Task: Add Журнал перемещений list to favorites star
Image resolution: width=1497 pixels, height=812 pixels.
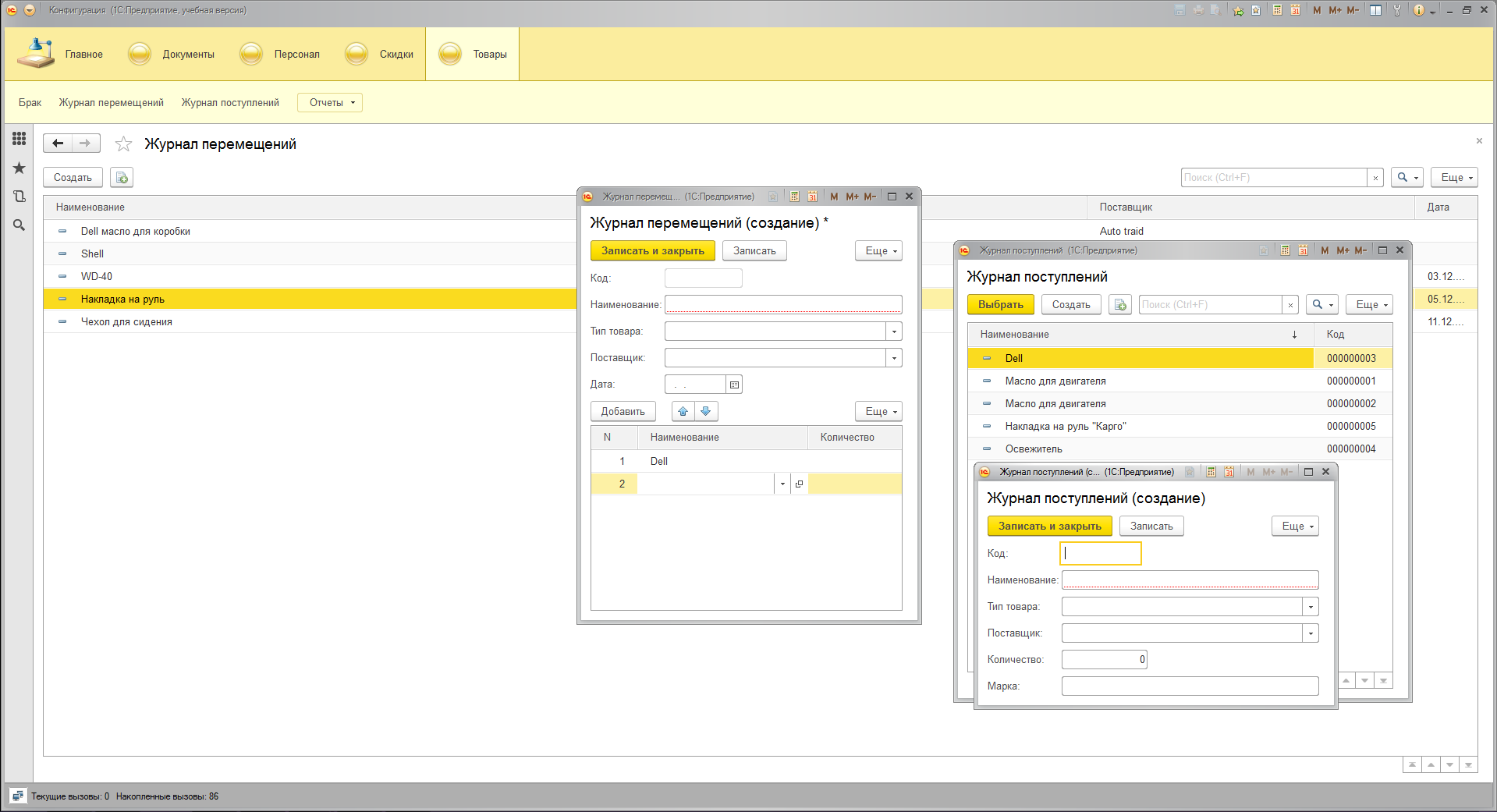Action: click(x=123, y=144)
